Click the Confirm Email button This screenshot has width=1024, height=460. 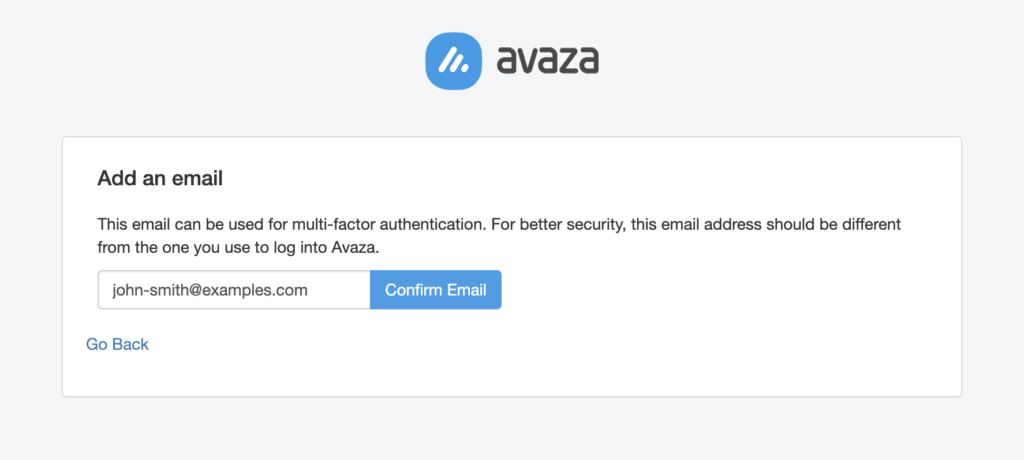click(x=436, y=289)
